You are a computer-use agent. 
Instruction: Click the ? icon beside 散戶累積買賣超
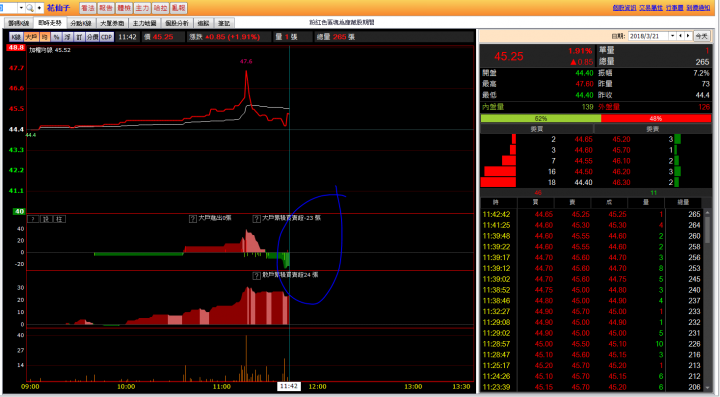pyautogui.click(x=257, y=276)
